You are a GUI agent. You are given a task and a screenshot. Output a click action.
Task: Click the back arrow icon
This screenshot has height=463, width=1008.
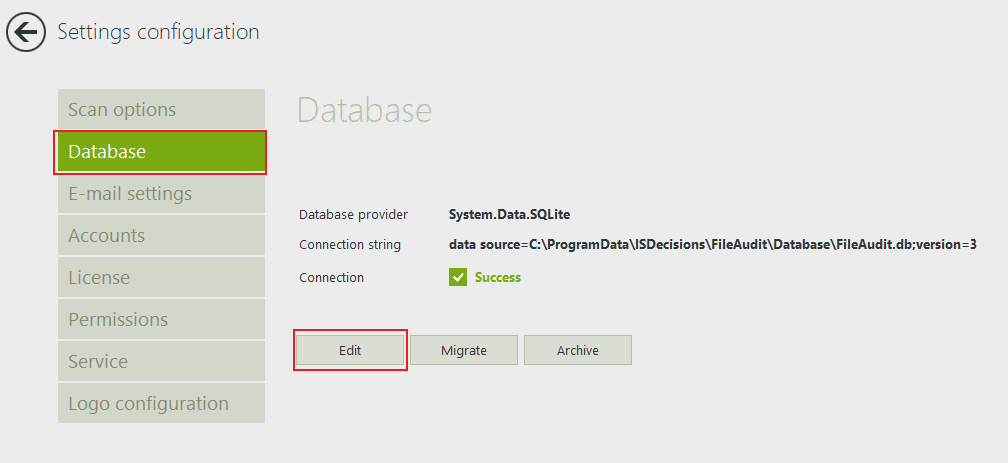tap(26, 32)
